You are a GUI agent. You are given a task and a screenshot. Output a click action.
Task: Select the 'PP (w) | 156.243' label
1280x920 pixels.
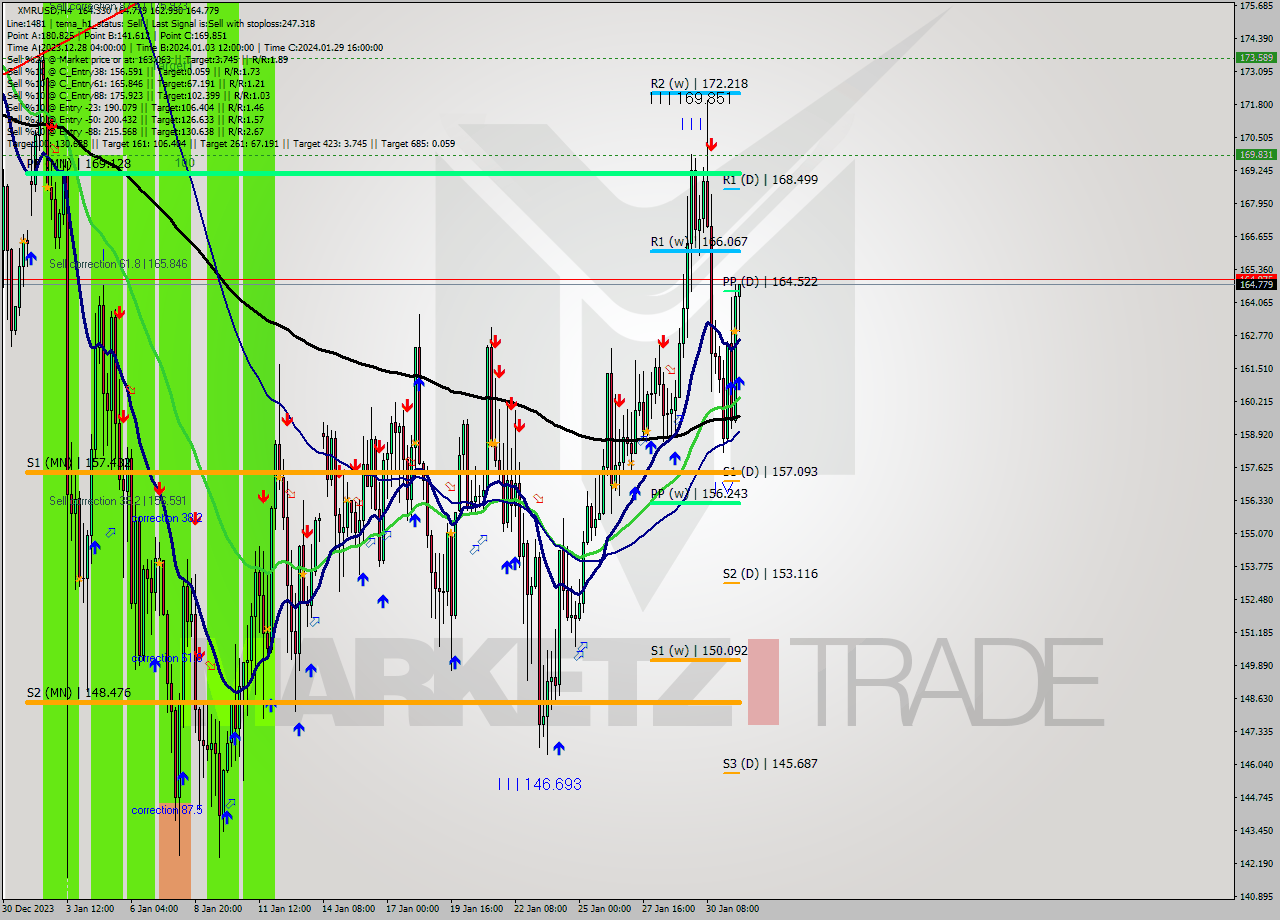[699, 494]
